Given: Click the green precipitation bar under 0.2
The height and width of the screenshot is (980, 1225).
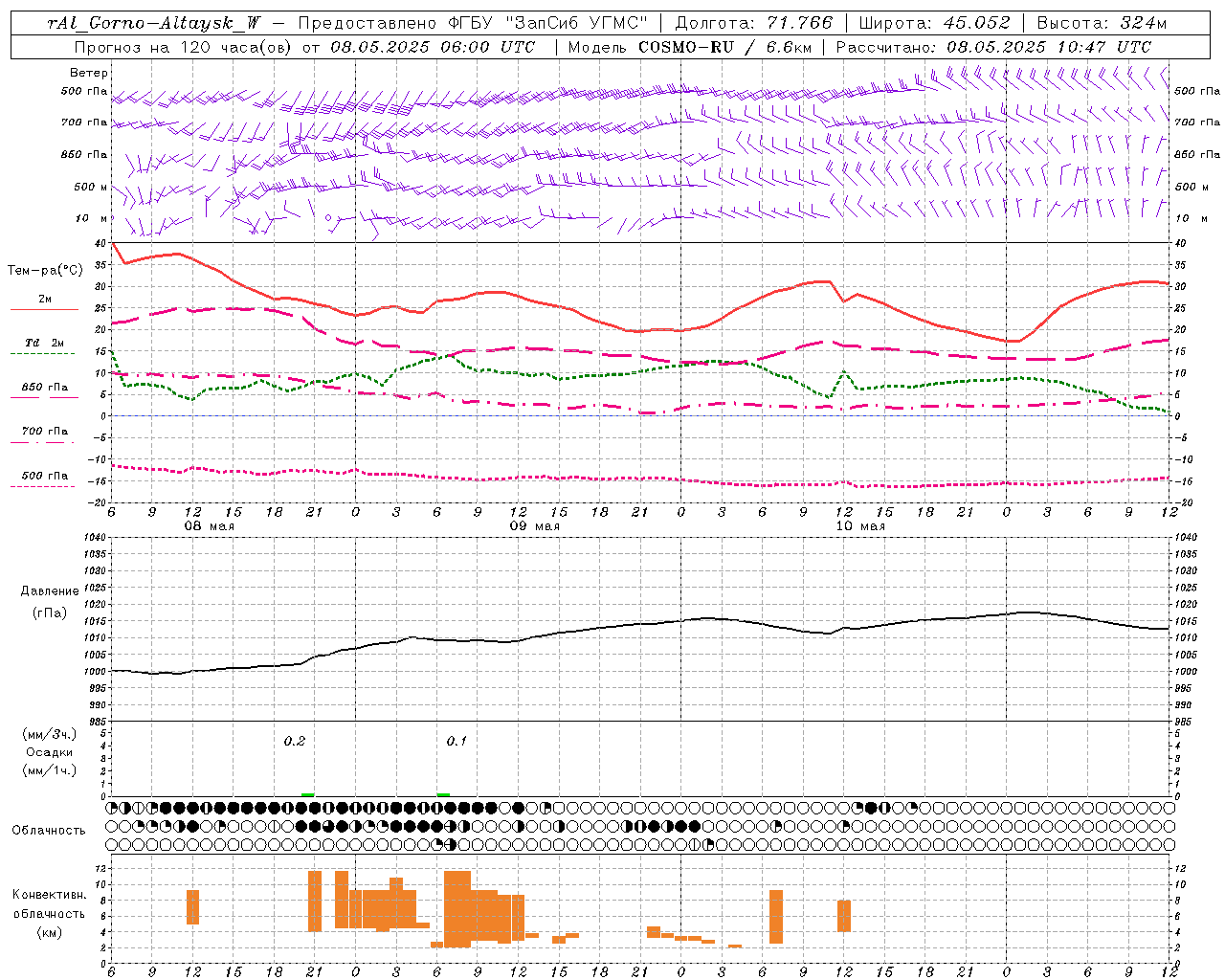Looking at the screenshot, I should tap(307, 794).
